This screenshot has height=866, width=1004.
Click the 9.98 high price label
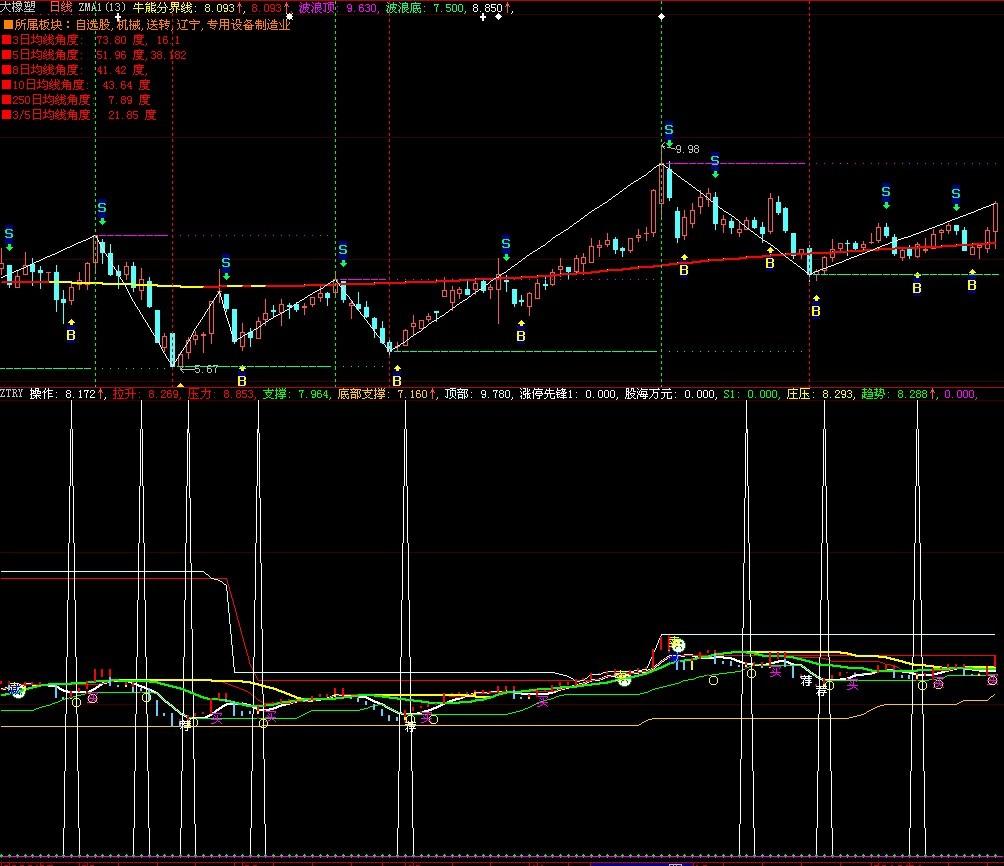tap(686, 150)
